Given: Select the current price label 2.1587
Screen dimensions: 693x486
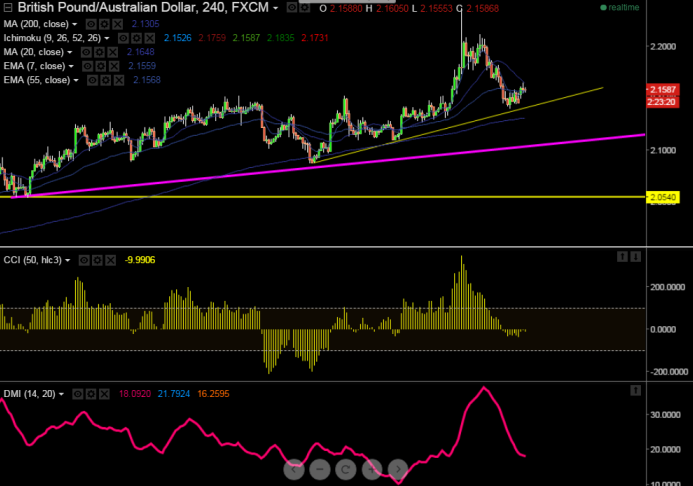Looking at the screenshot, I should (x=663, y=90).
